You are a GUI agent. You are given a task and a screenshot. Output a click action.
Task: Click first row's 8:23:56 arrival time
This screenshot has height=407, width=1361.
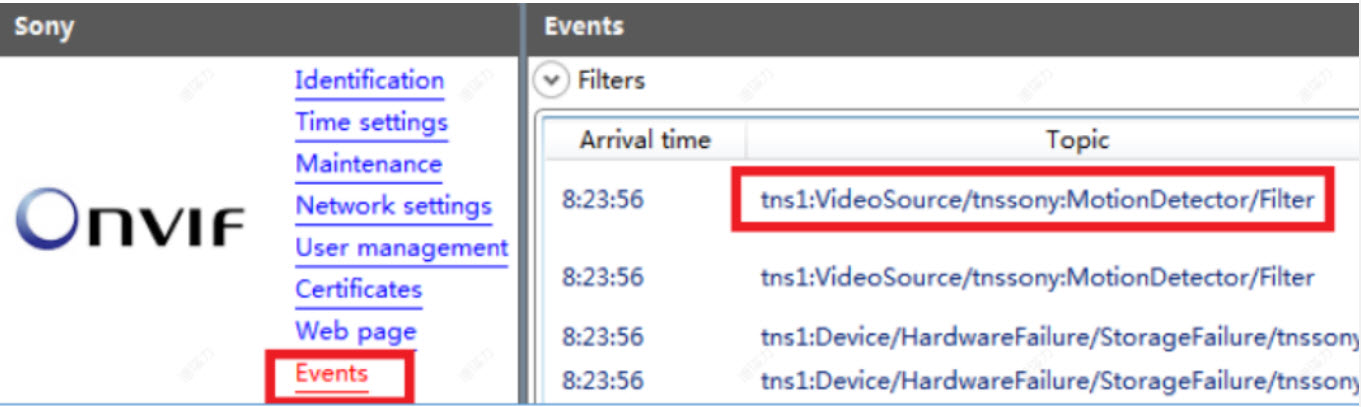(602, 200)
